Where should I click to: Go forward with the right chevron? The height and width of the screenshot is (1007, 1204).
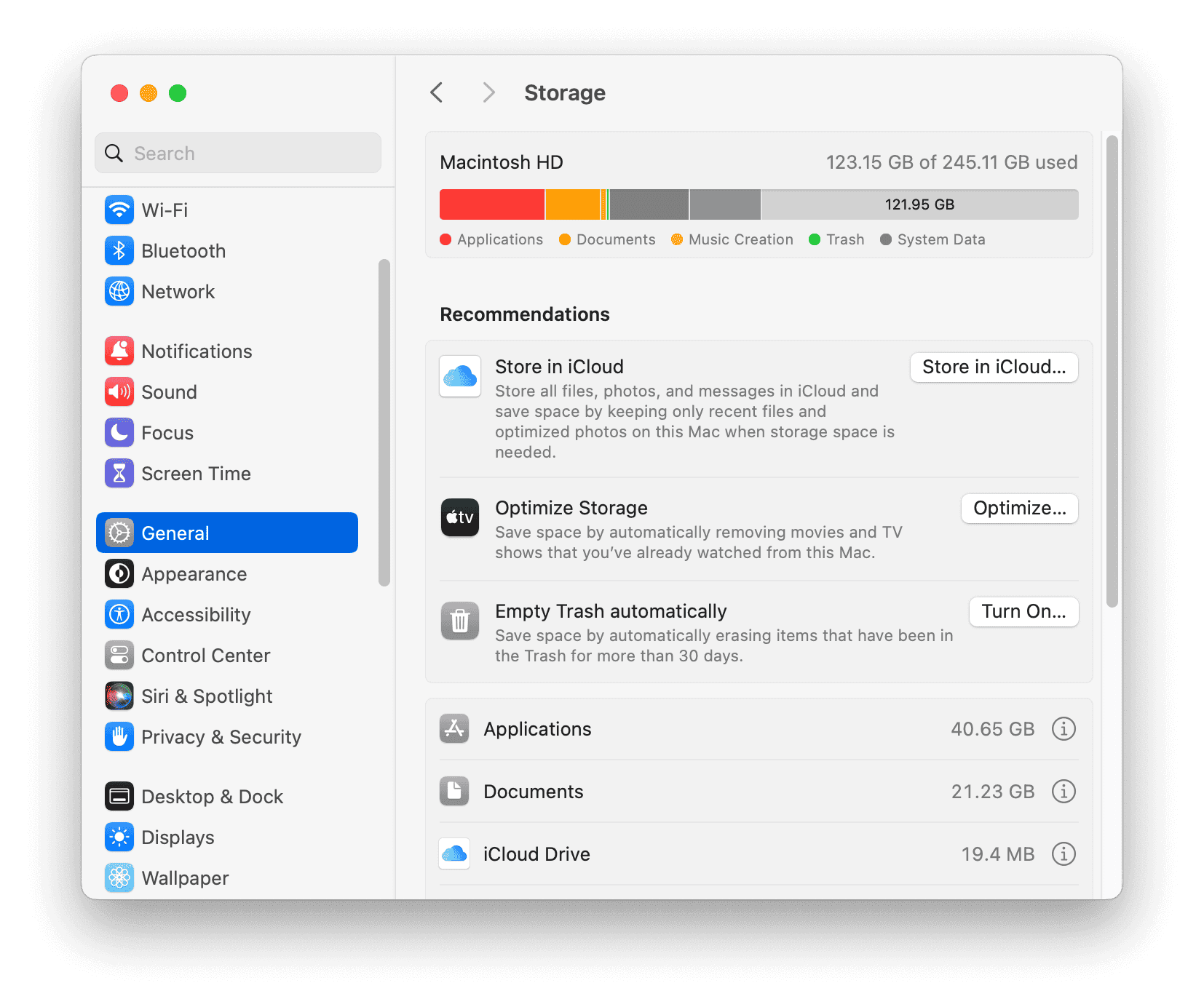click(x=488, y=92)
